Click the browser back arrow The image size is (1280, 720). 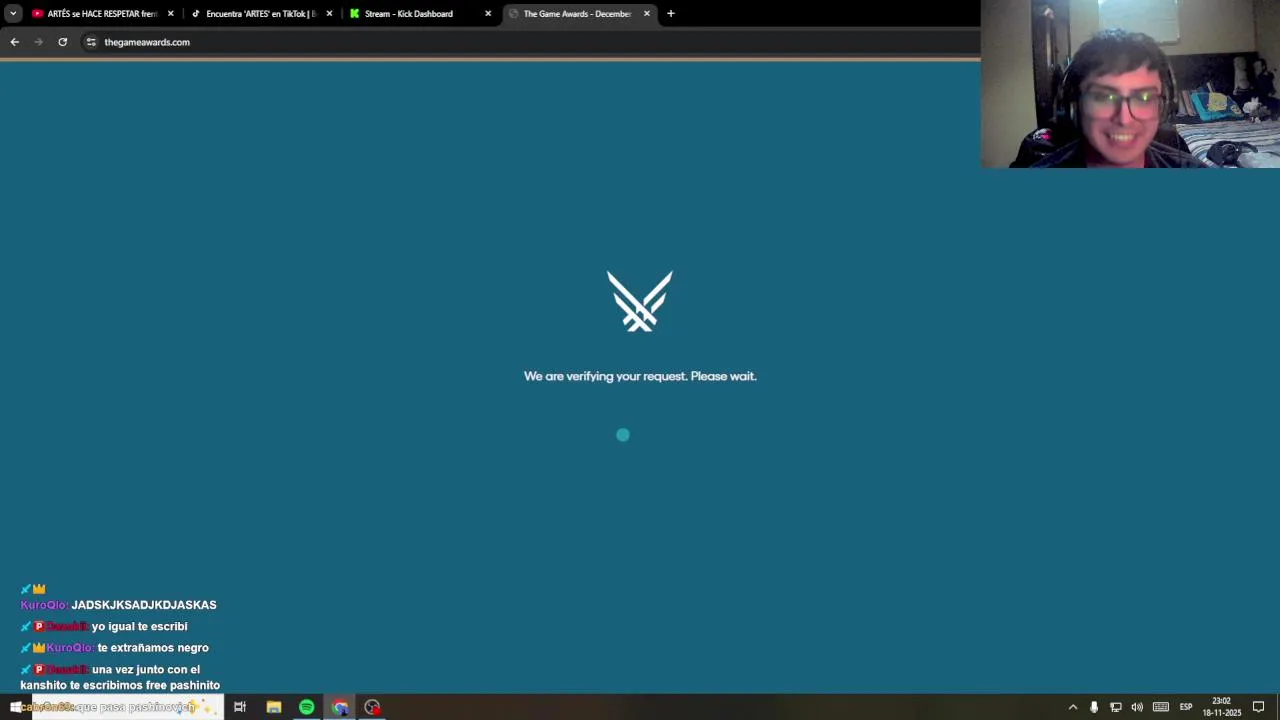coord(15,42)
